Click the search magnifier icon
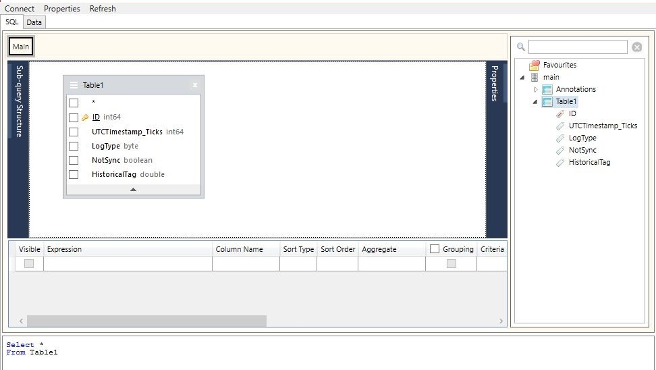The height and width of the screenshot is (370, 656). 521,47
